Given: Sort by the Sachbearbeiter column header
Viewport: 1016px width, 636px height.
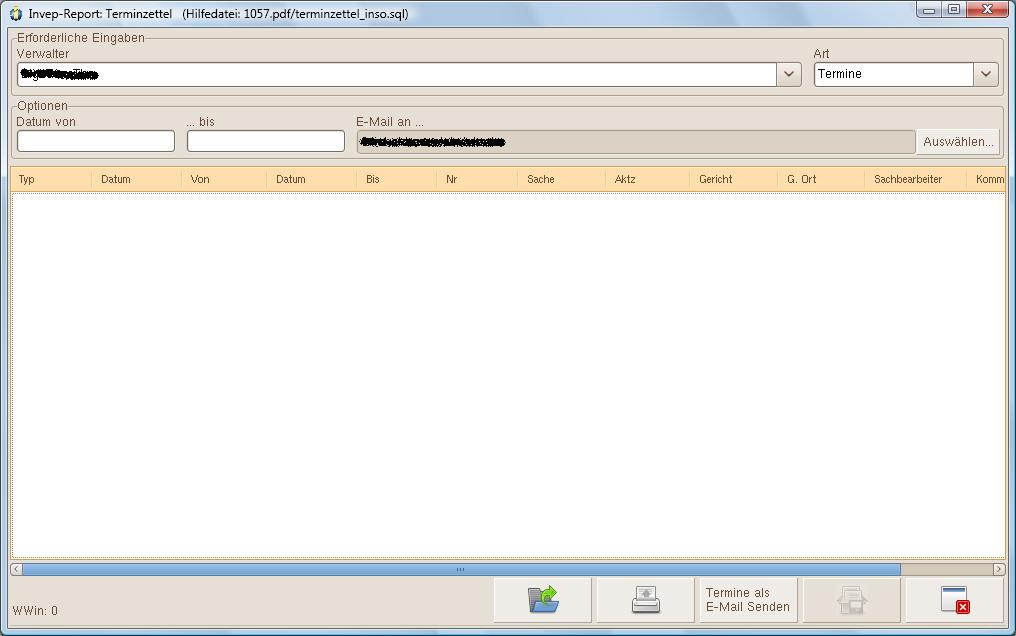Looking at the screenshot, I should (x=915, y=179).
